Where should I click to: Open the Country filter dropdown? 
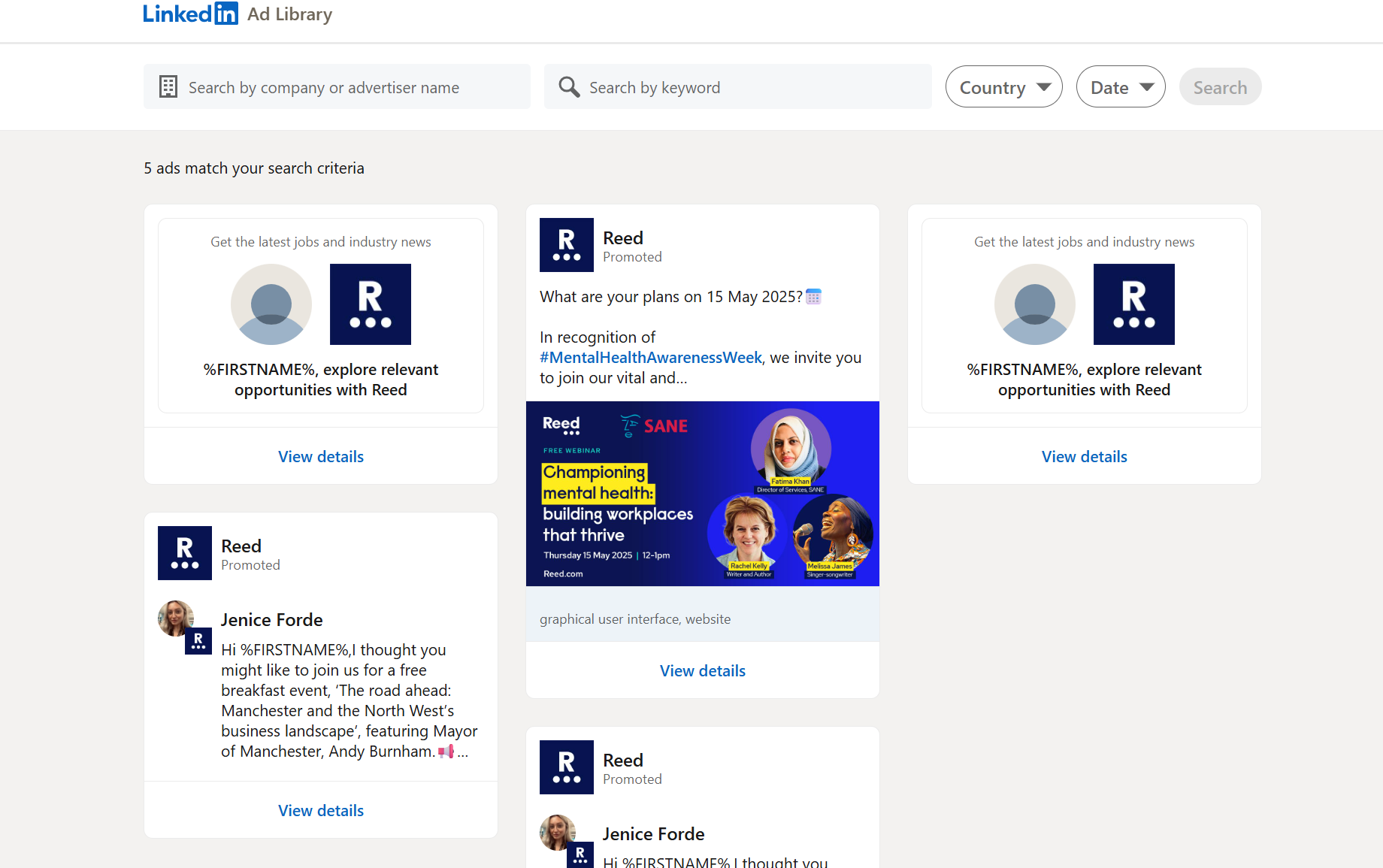click(1003, 87)
